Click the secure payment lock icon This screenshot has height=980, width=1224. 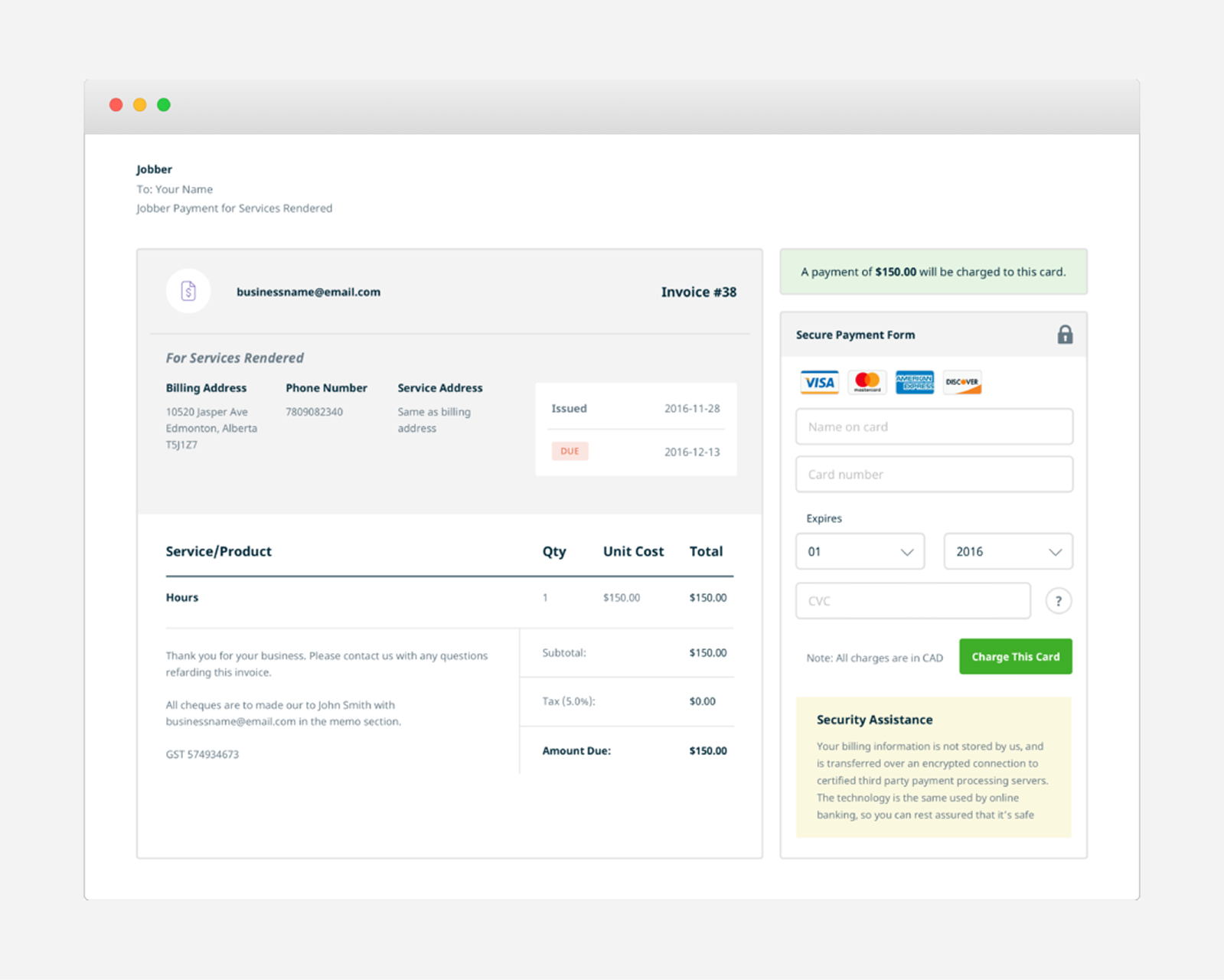click(1065, 335)
